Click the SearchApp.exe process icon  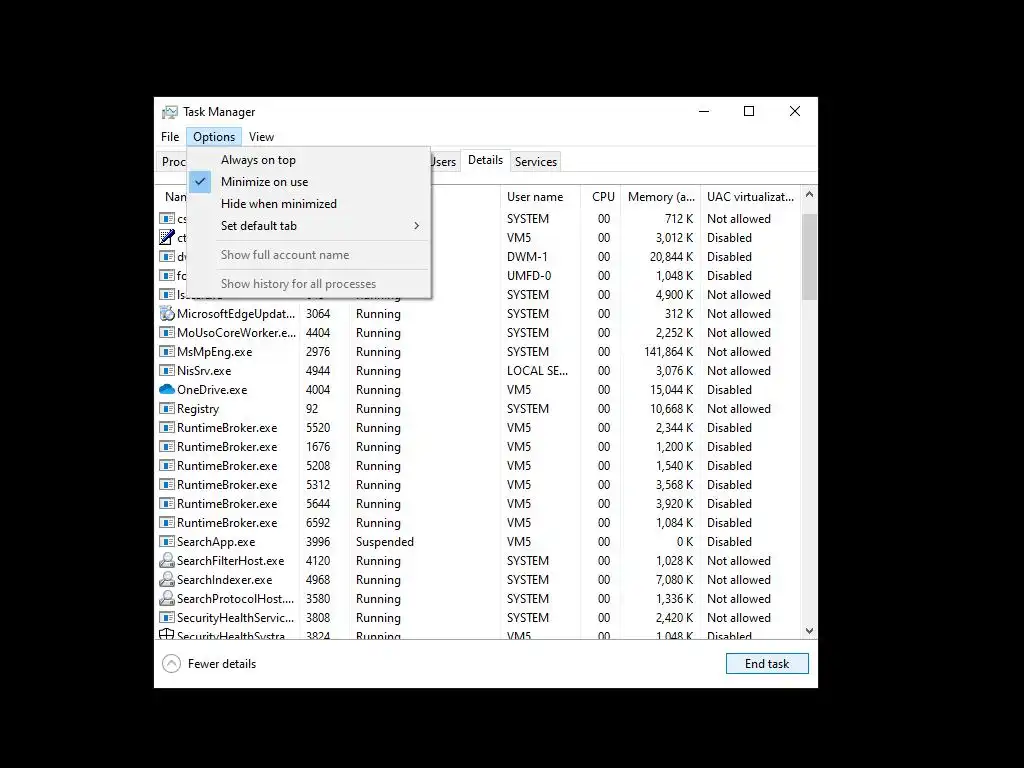(167, 541)
